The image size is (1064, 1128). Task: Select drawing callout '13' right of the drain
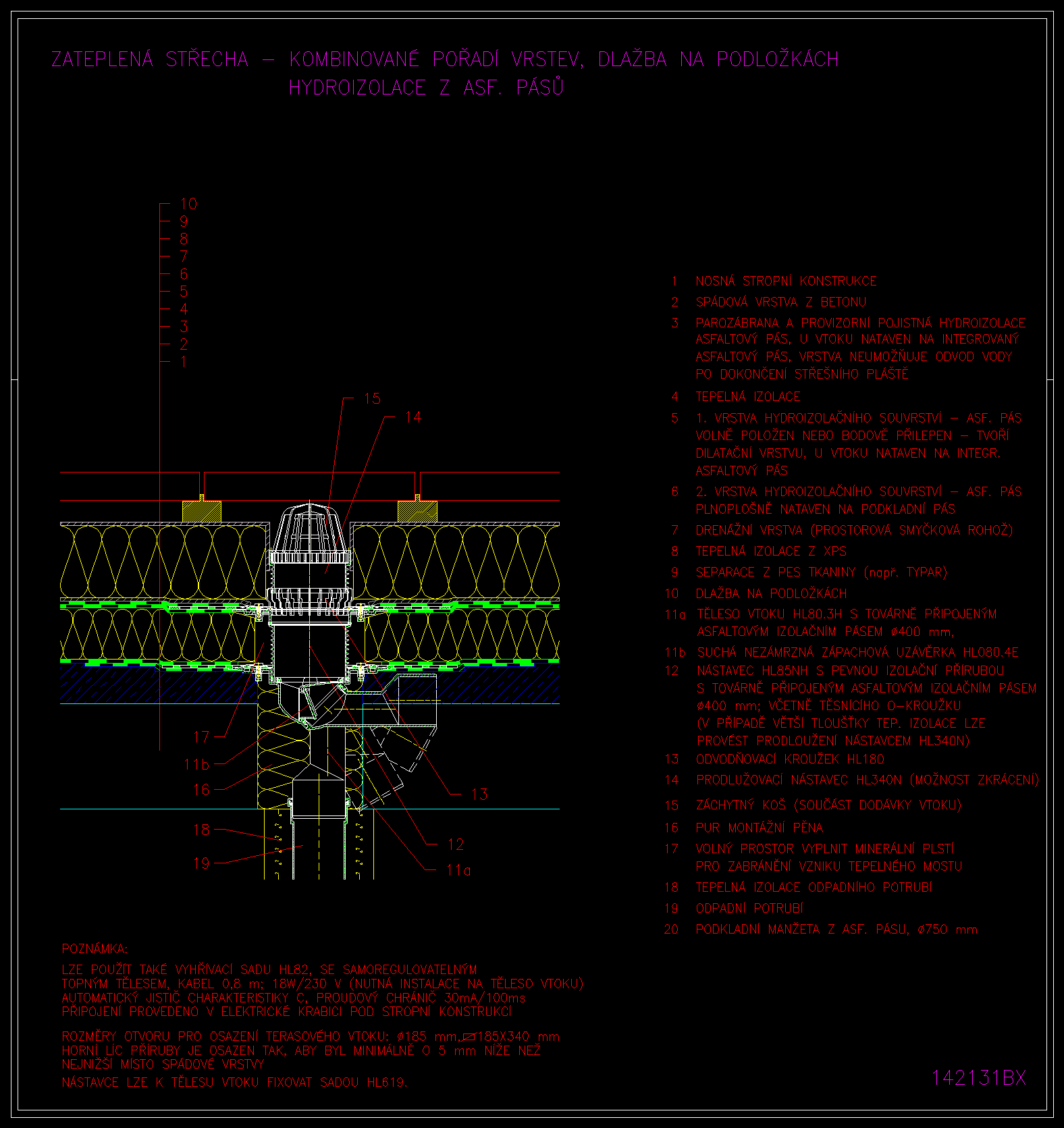479,794
